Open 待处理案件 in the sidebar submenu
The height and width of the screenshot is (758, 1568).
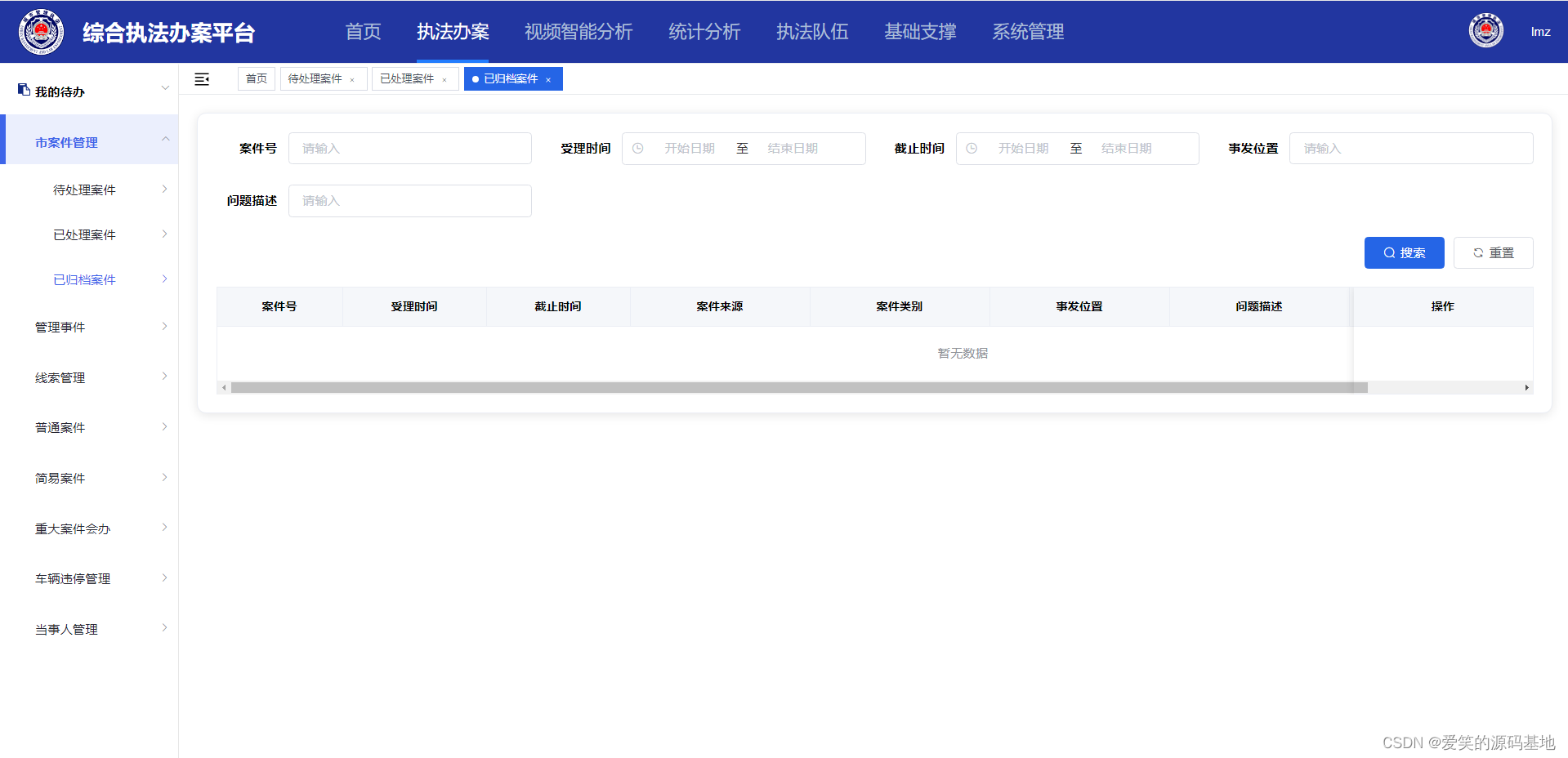pos(89,189)
